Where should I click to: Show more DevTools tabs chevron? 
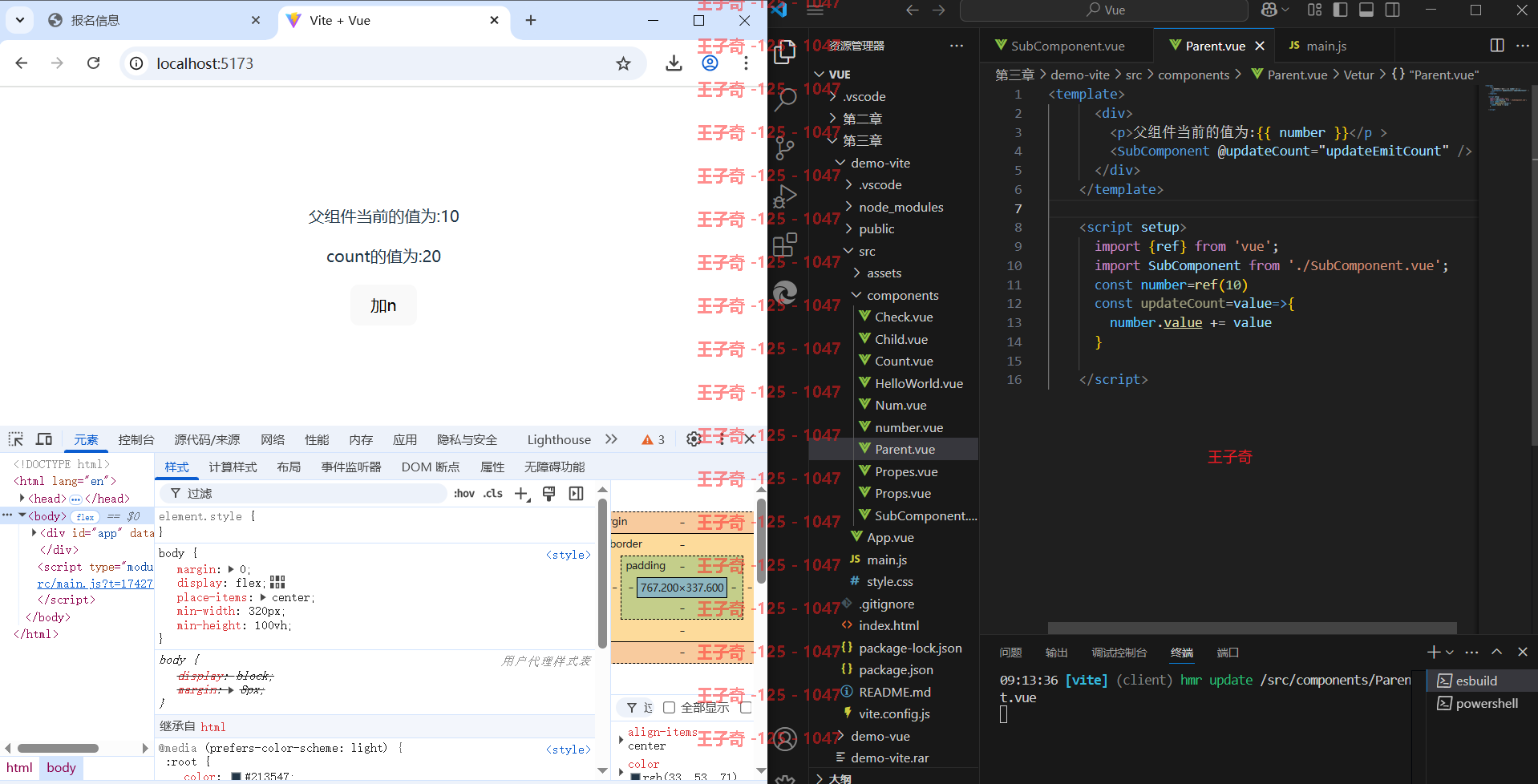tap(611, 439)
